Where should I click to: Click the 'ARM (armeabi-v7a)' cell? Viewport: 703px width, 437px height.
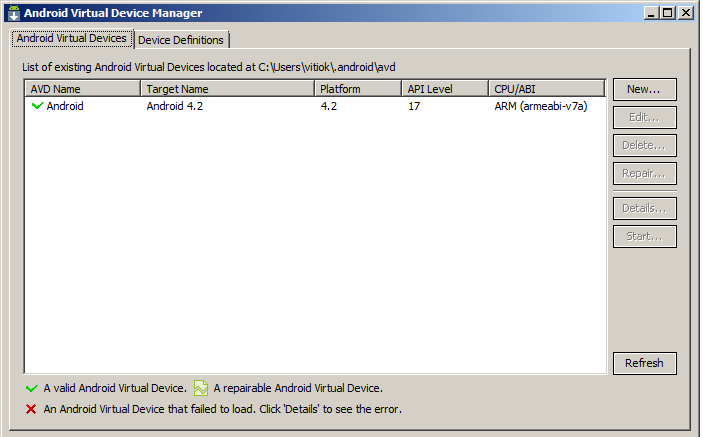pos(541,106)
